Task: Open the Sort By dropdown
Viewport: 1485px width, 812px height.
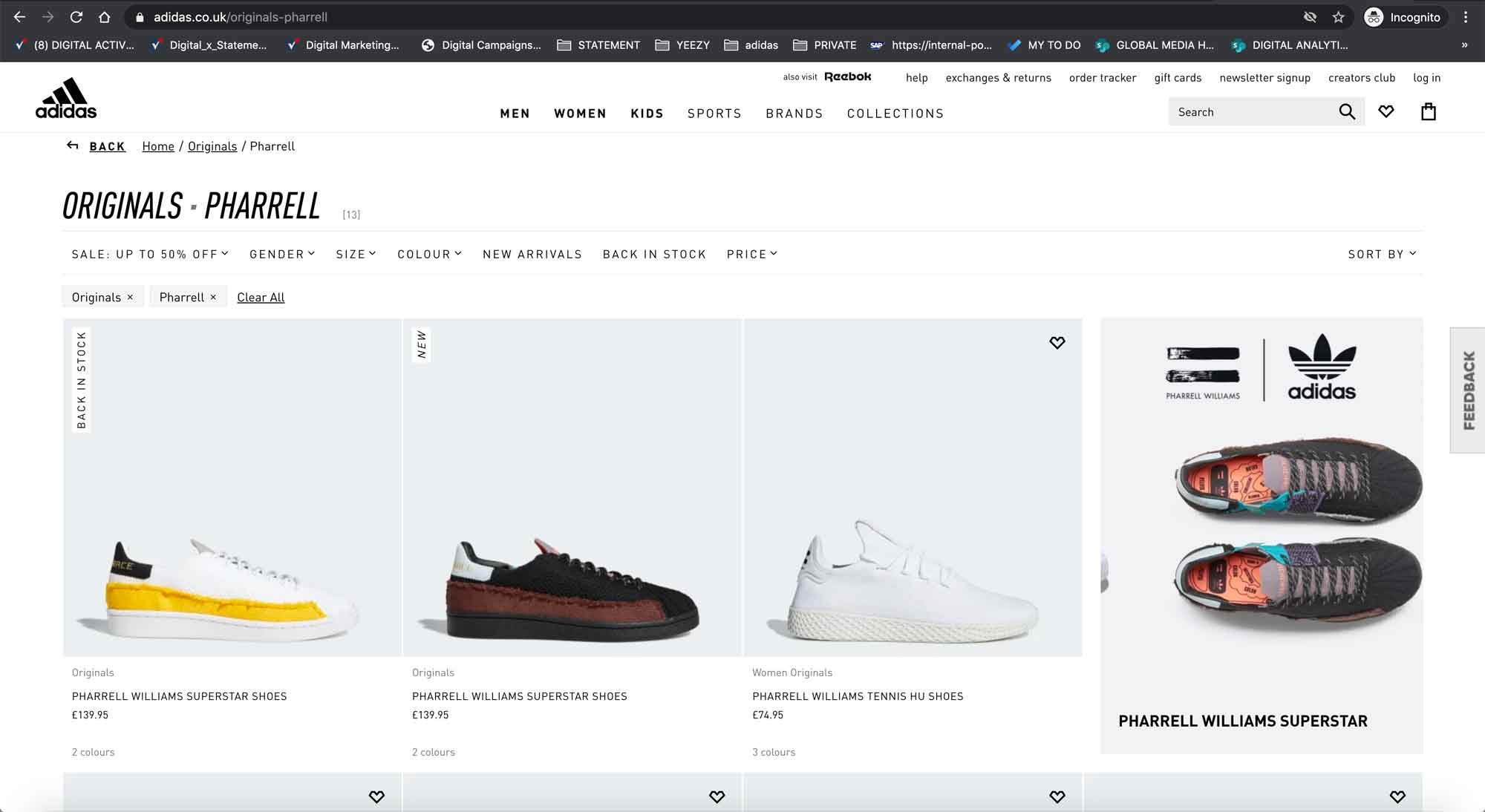Action: 1383,254
